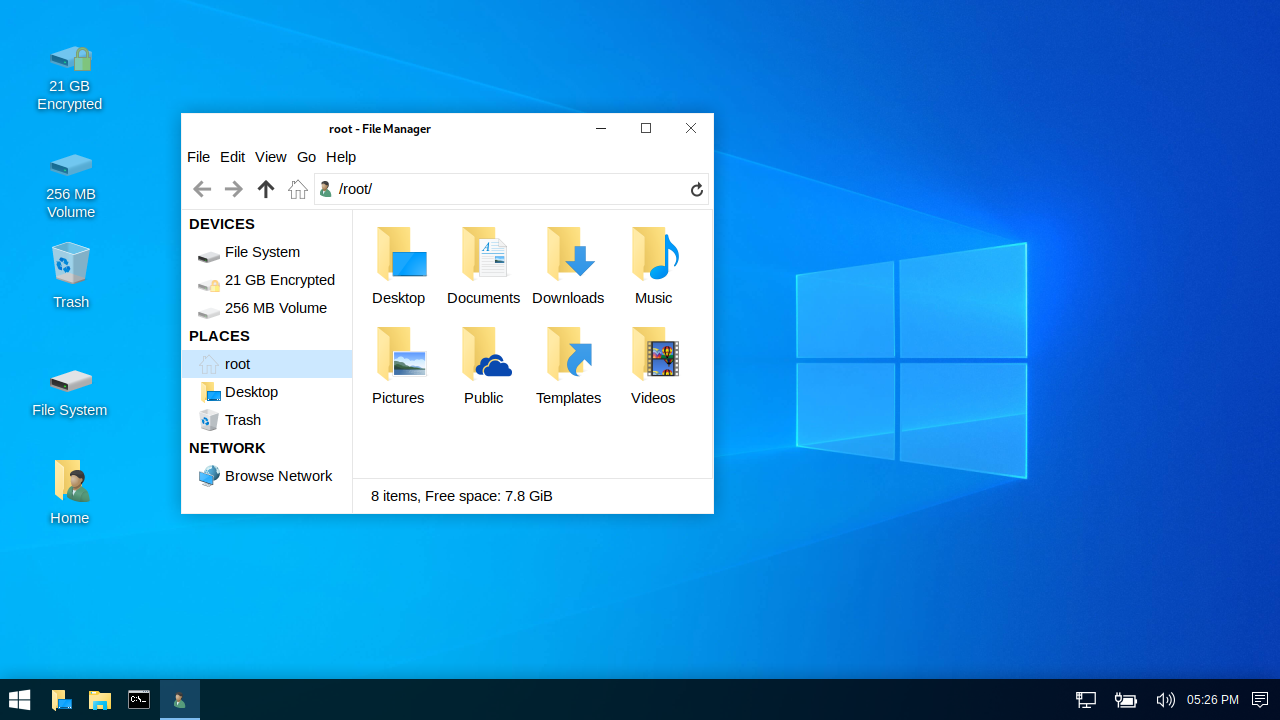The height and width of the screenshot is (720, 1280).
Task: Maximize the File Manager window
Action: tap(646, 128)
